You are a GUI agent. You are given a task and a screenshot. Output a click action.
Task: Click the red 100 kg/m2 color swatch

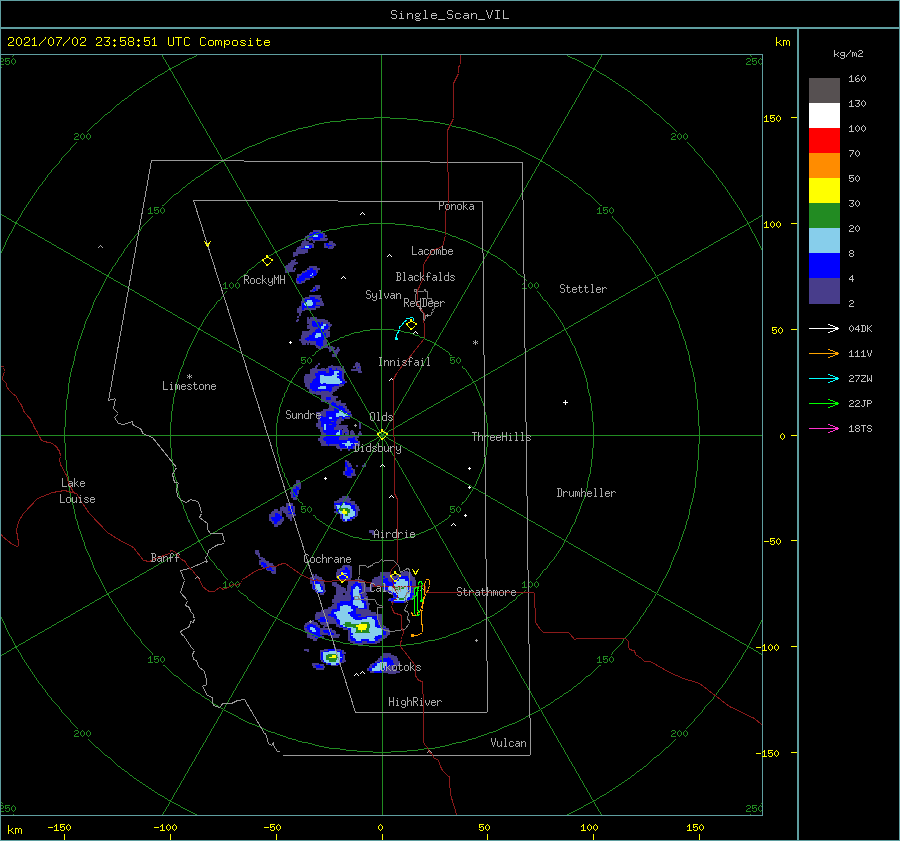(x=824, y=141)
